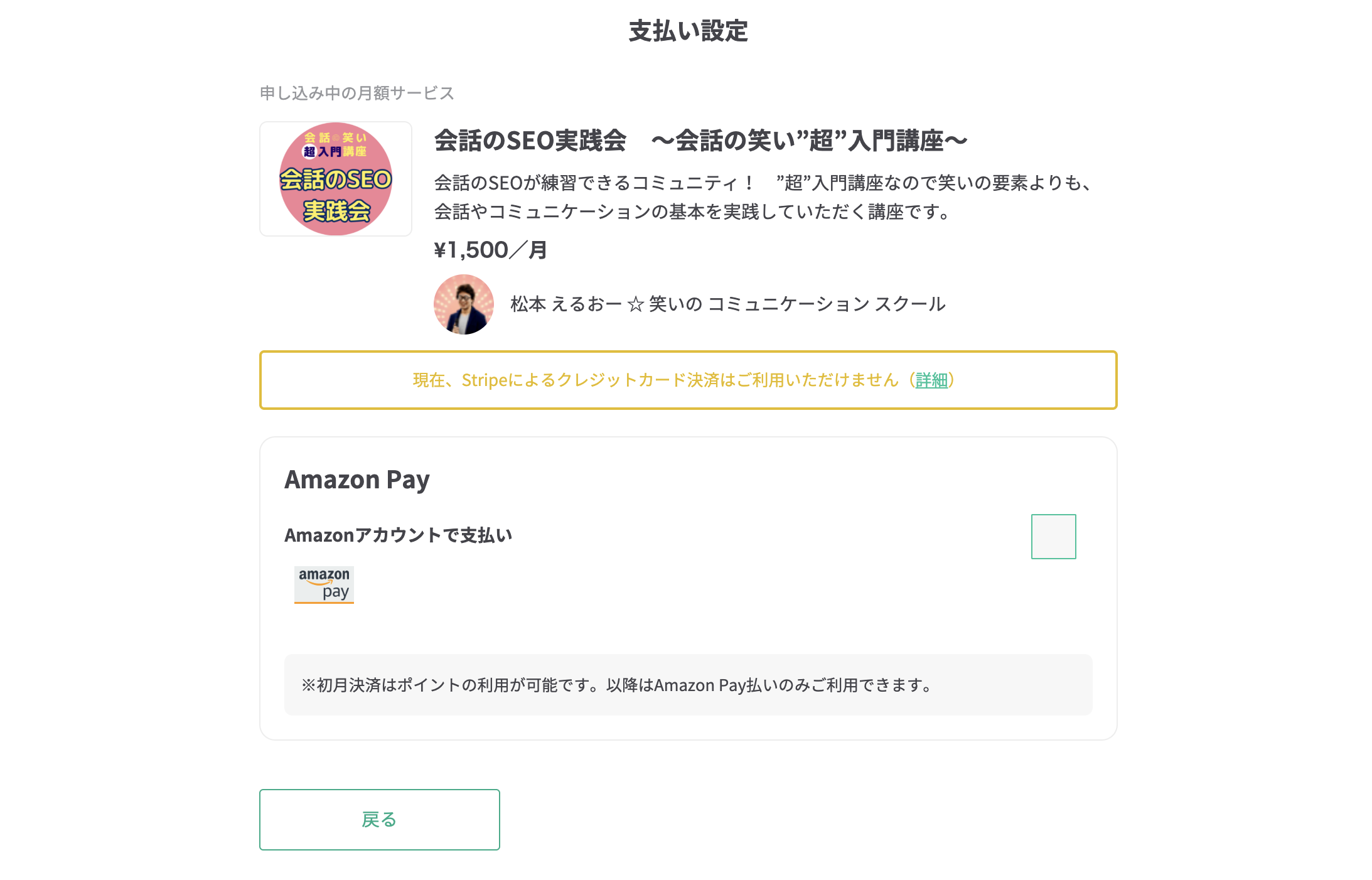Click the instructor's round profile photo
The width and height of the screenshot is (1372, 880).
(x=464, y=304)
